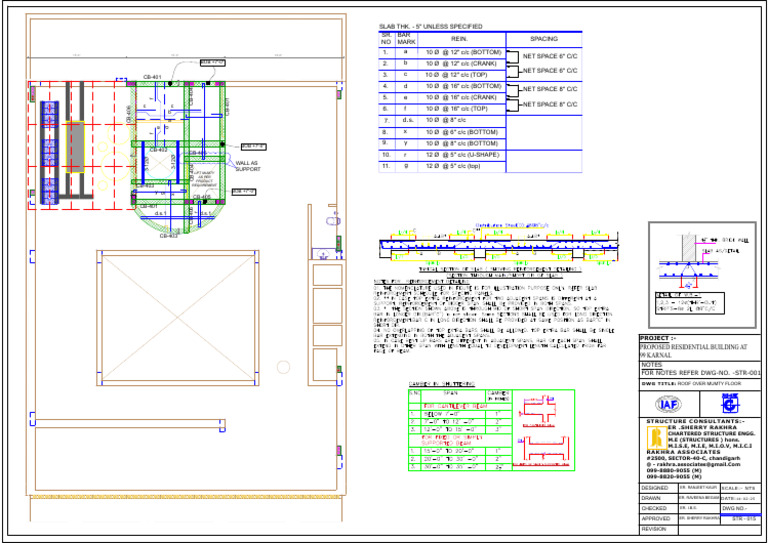Select cell '10 Ø @ 6" c/c (BOTTOM)'

pos(461,132)
